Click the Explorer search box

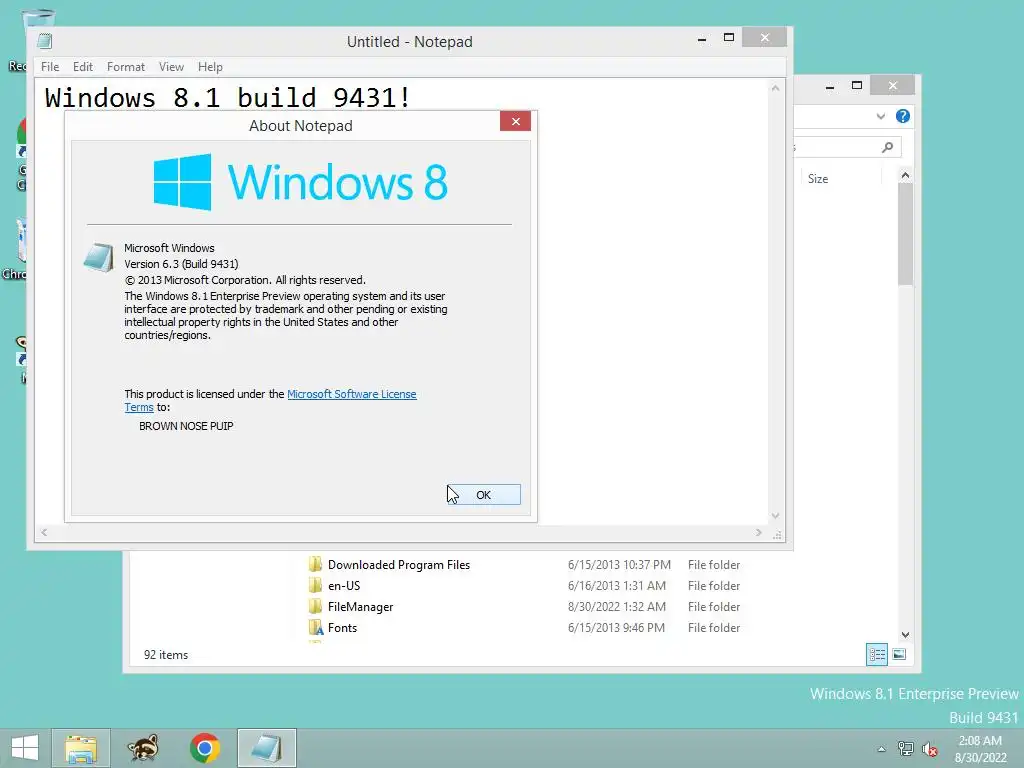pyautogui.click(x=848, y=148)
